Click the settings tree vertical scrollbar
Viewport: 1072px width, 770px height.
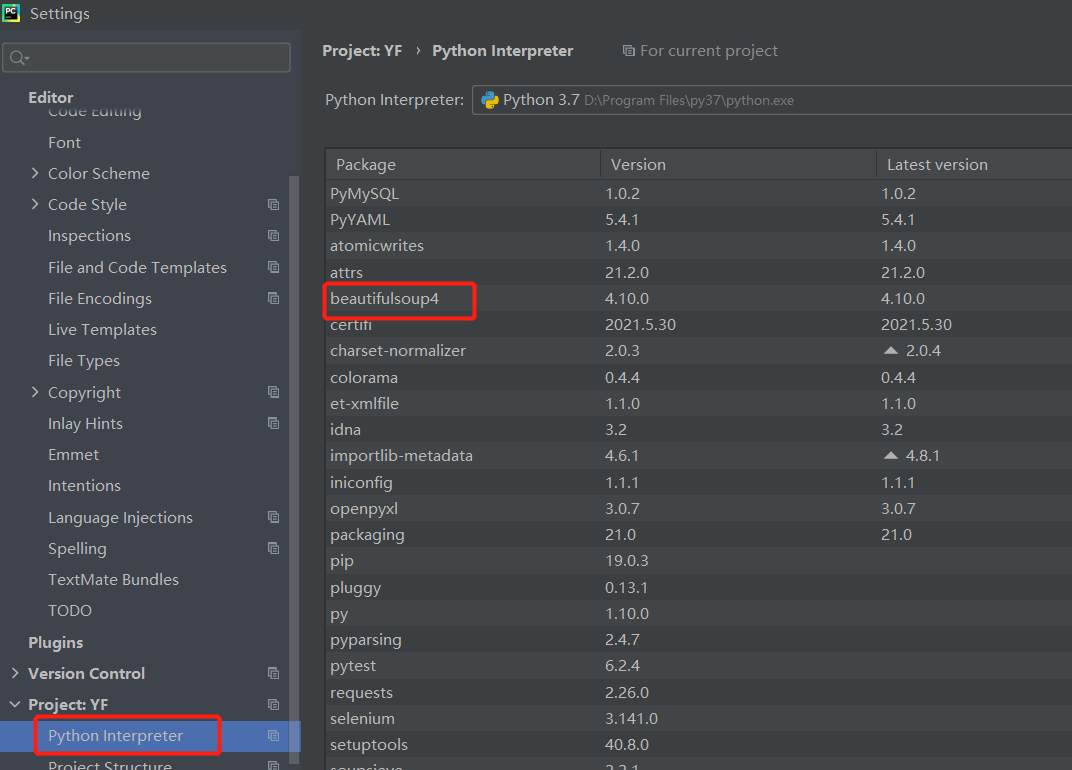294,469
